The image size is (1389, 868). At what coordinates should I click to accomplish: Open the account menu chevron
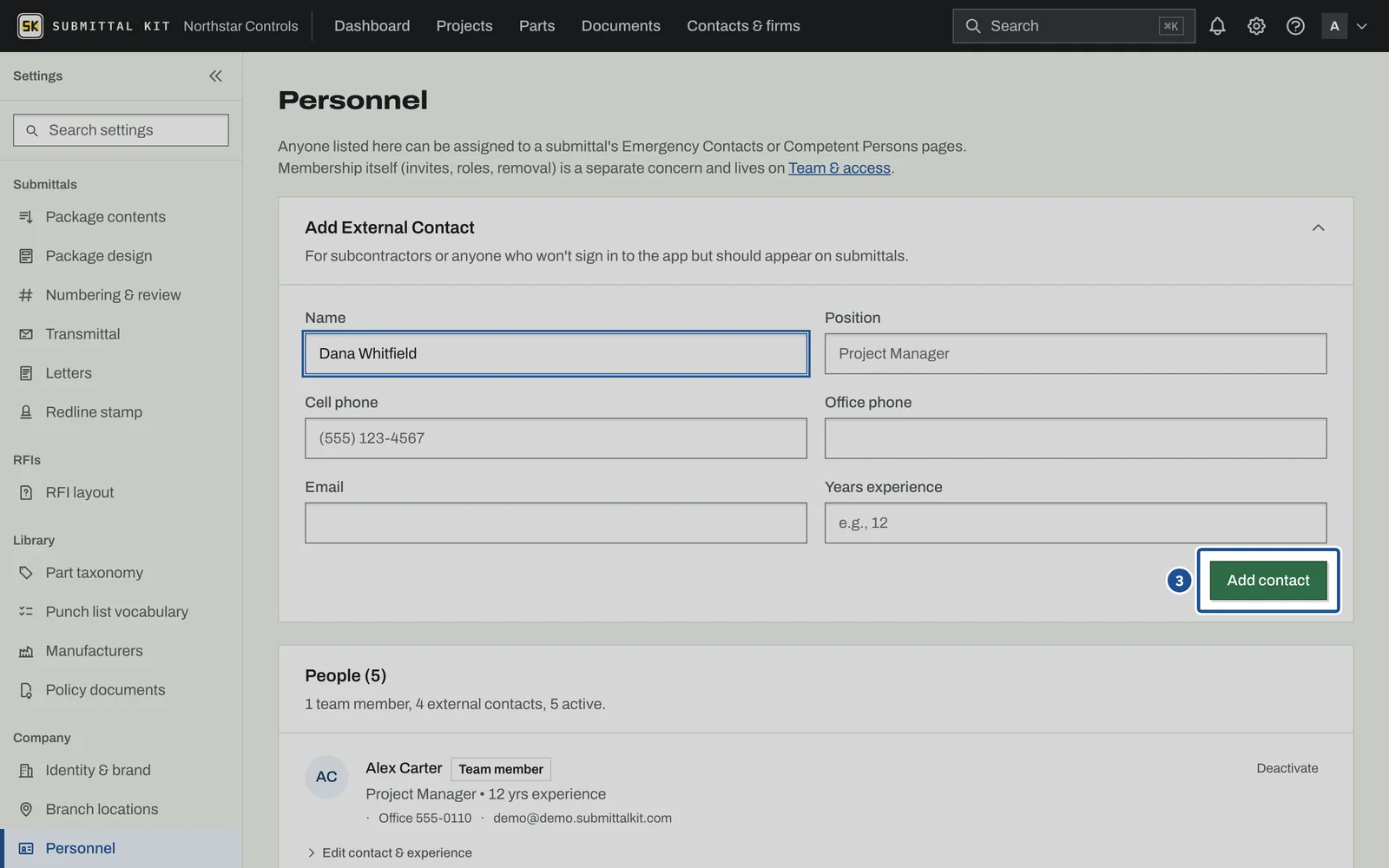[1362, 26]
